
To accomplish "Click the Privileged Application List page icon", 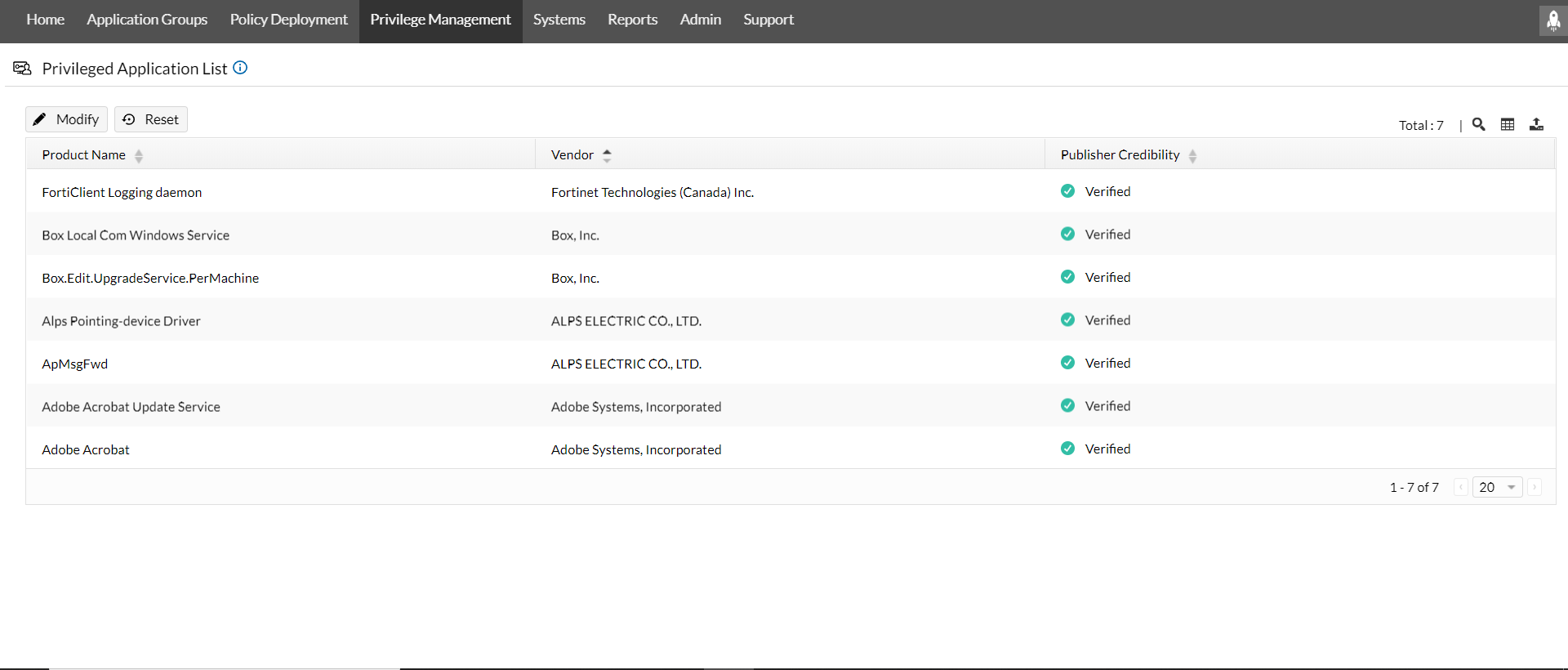I will tap(22, 68).
